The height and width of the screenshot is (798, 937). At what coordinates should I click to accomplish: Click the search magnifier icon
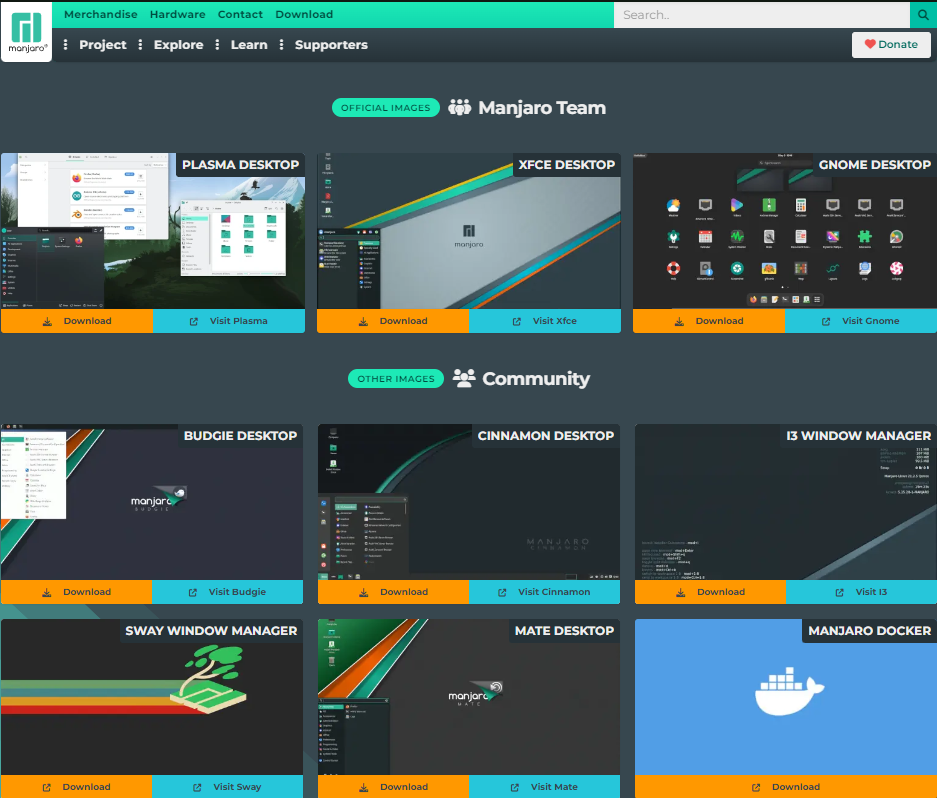coord(922,14)
